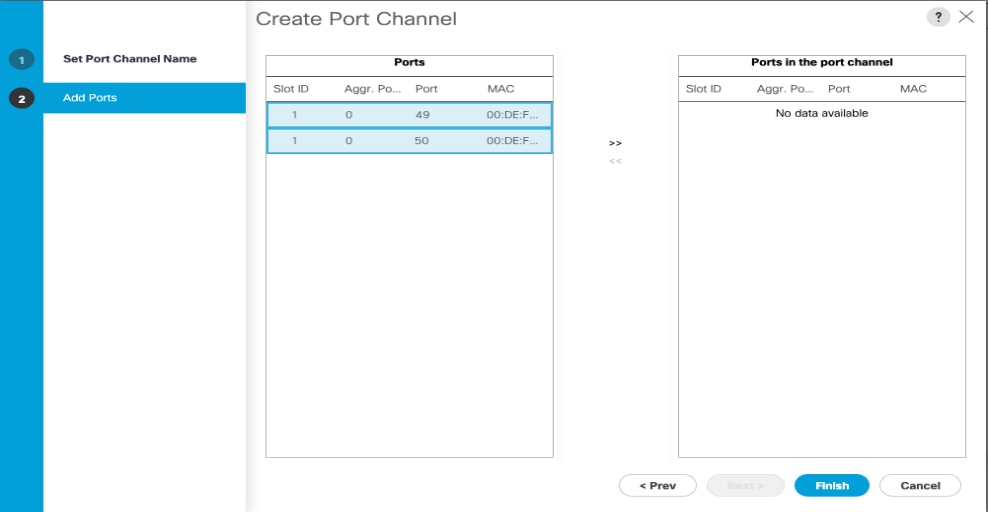The width and height of the screenshot is (988, 512).
Task: Click slot ID 1 in port 49 row
Action: 294,115
